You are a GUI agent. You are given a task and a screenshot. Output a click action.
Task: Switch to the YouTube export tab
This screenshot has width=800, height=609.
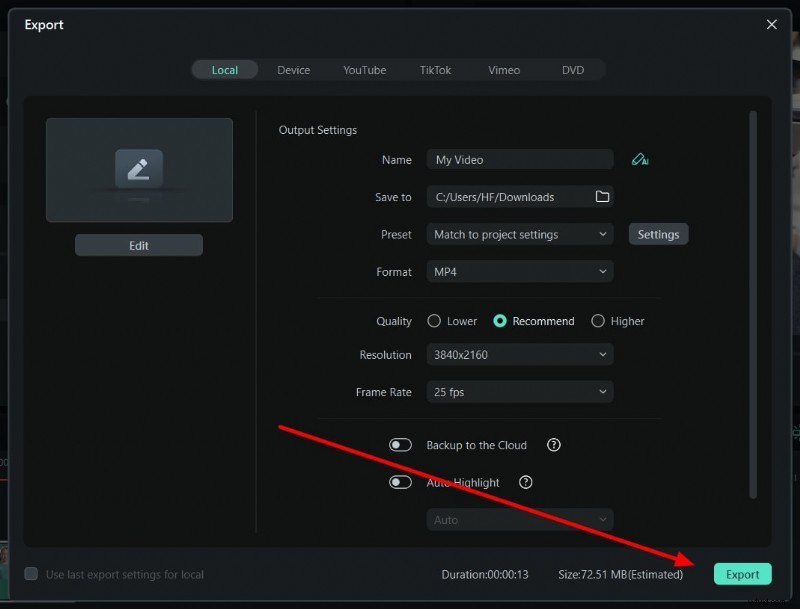coord(364,69)
